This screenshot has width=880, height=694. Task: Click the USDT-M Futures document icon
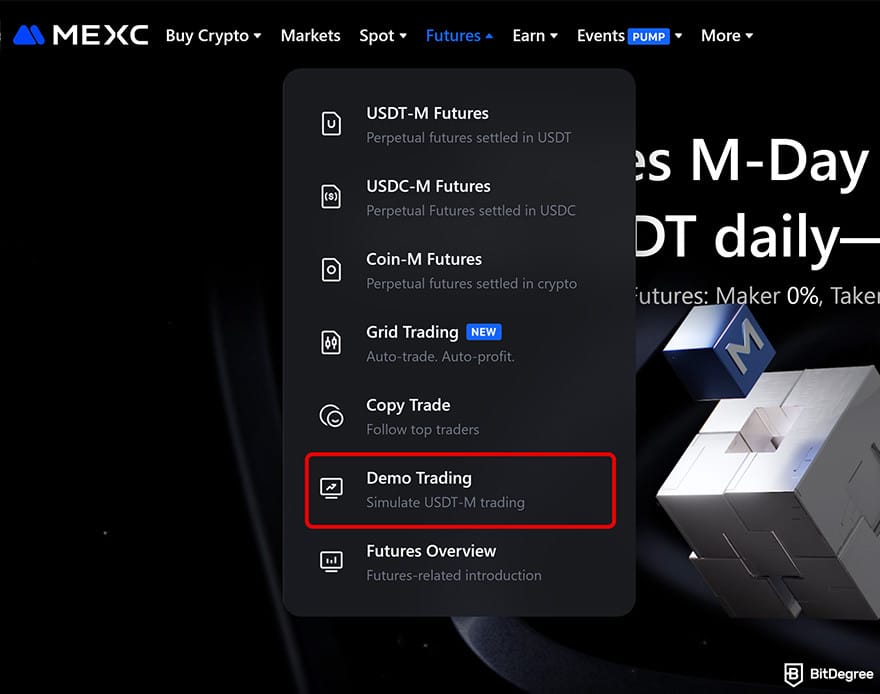click(x=331, y=125)
